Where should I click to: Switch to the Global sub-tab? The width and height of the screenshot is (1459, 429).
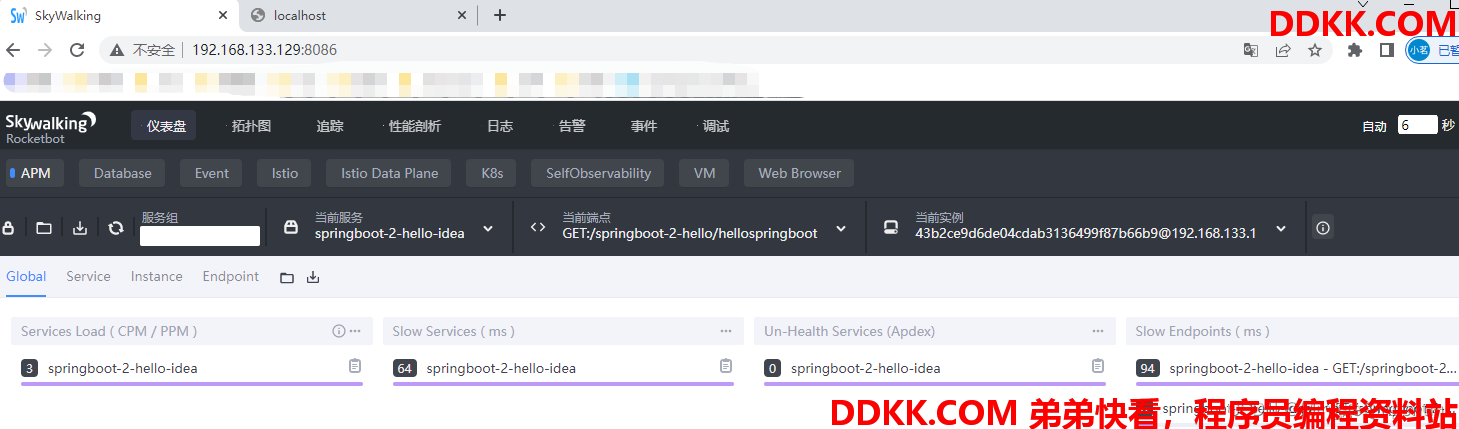click(26, 277)
